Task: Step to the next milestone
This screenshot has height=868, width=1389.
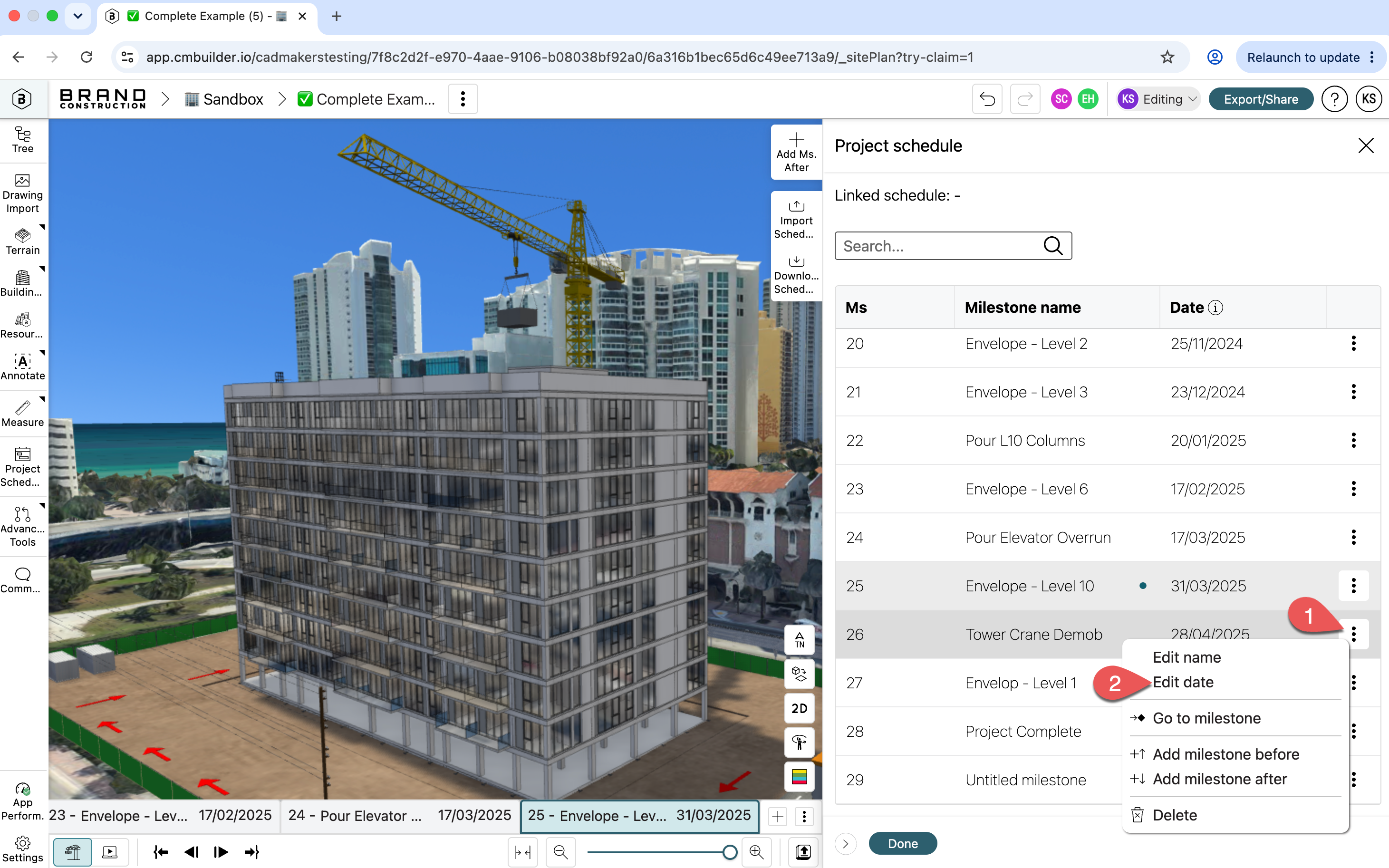Action: [221, 852]
